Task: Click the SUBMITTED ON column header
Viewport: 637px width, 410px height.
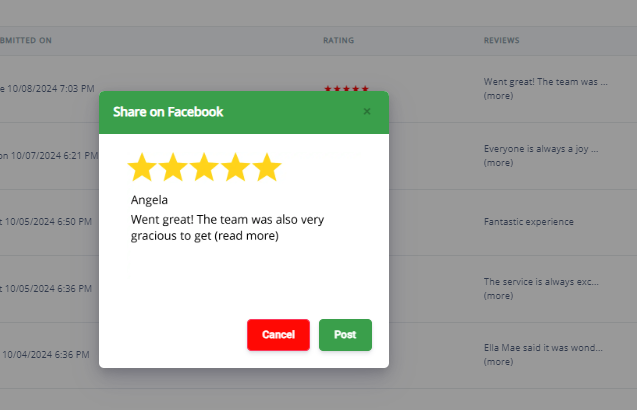Action: pyautogui.click(x=26, y=40)
